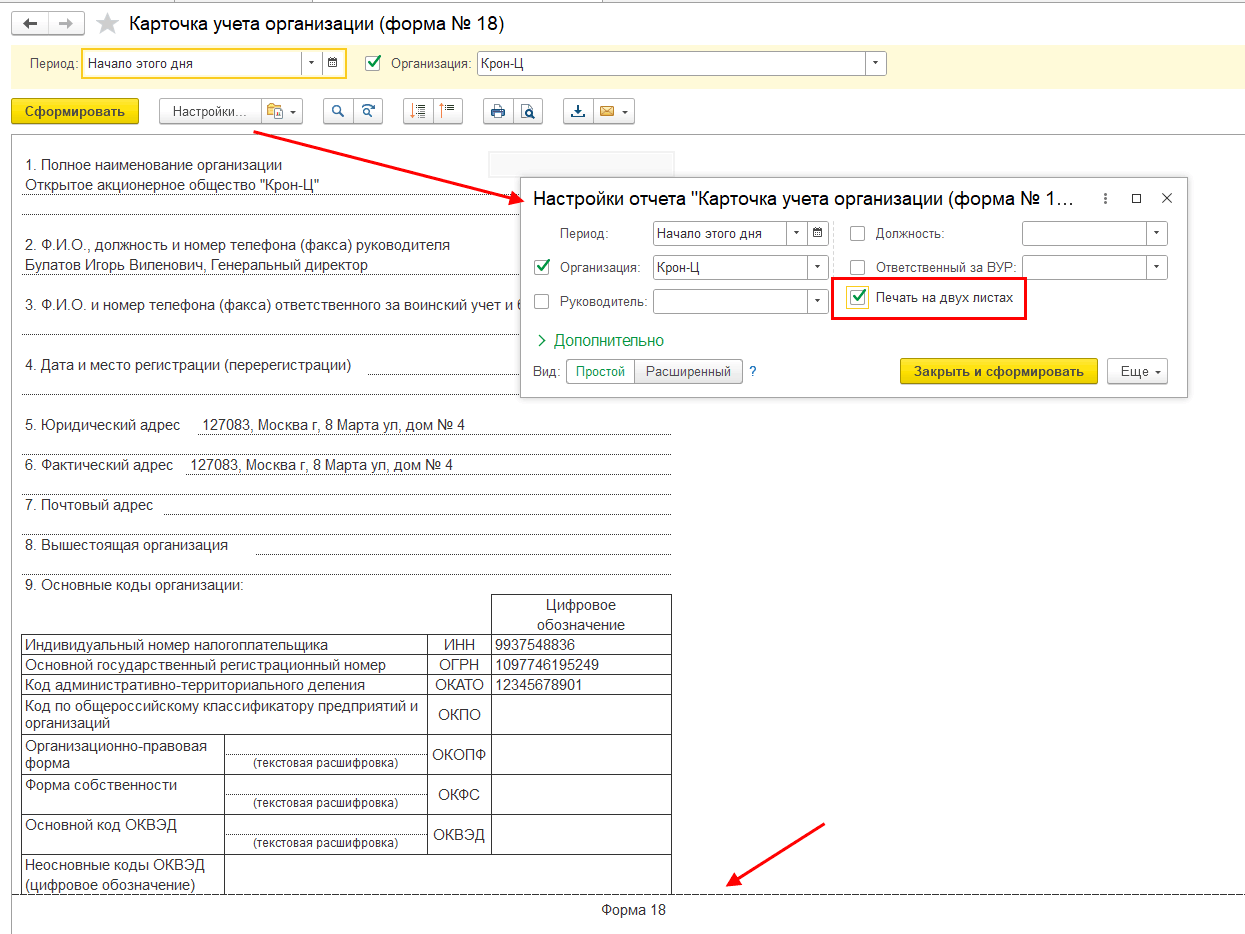Click Булатов Игорь Виленович line

pyautogui.click(x=196, y=265)
